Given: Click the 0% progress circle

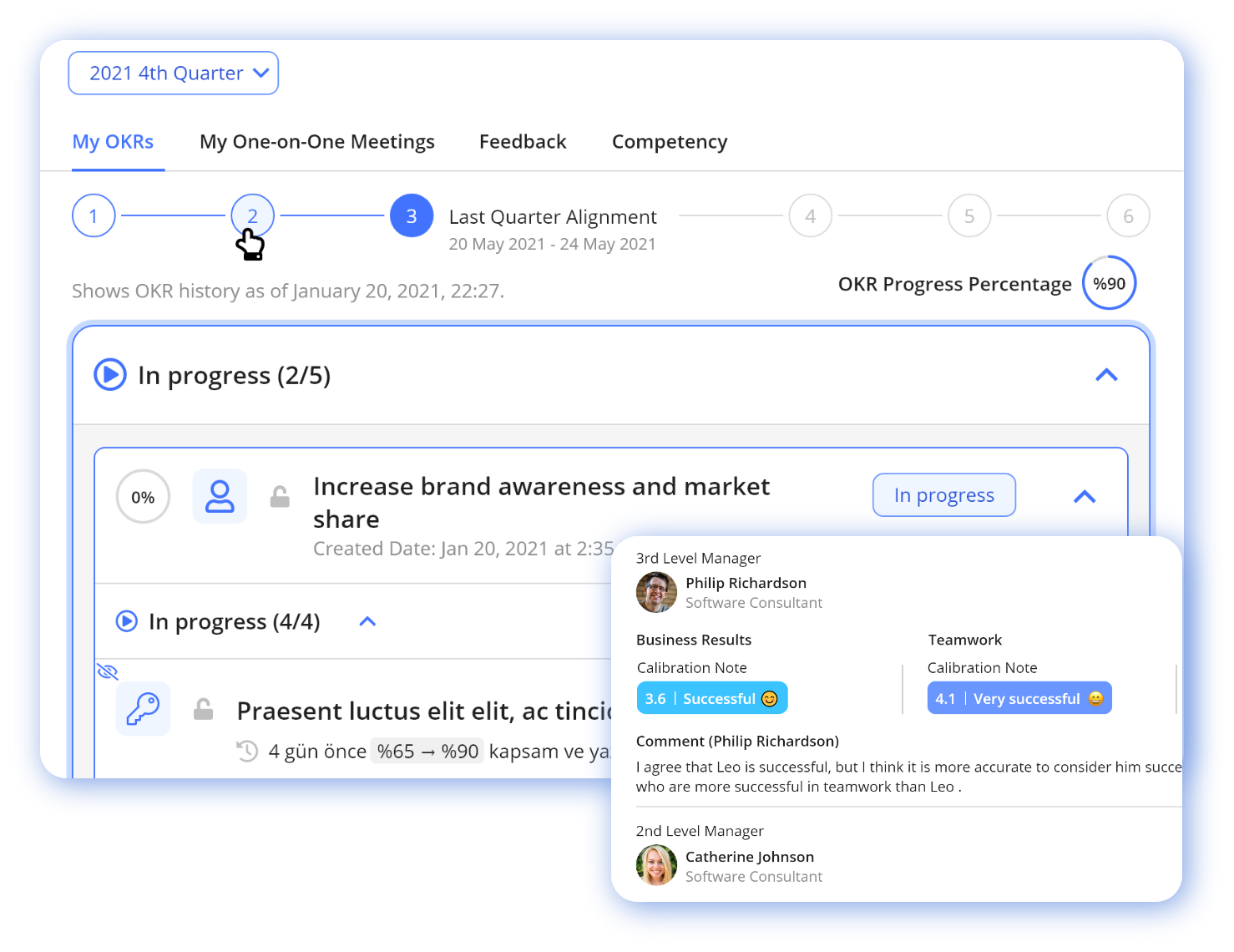Looking at the screenshot, I should pos(143,497).
